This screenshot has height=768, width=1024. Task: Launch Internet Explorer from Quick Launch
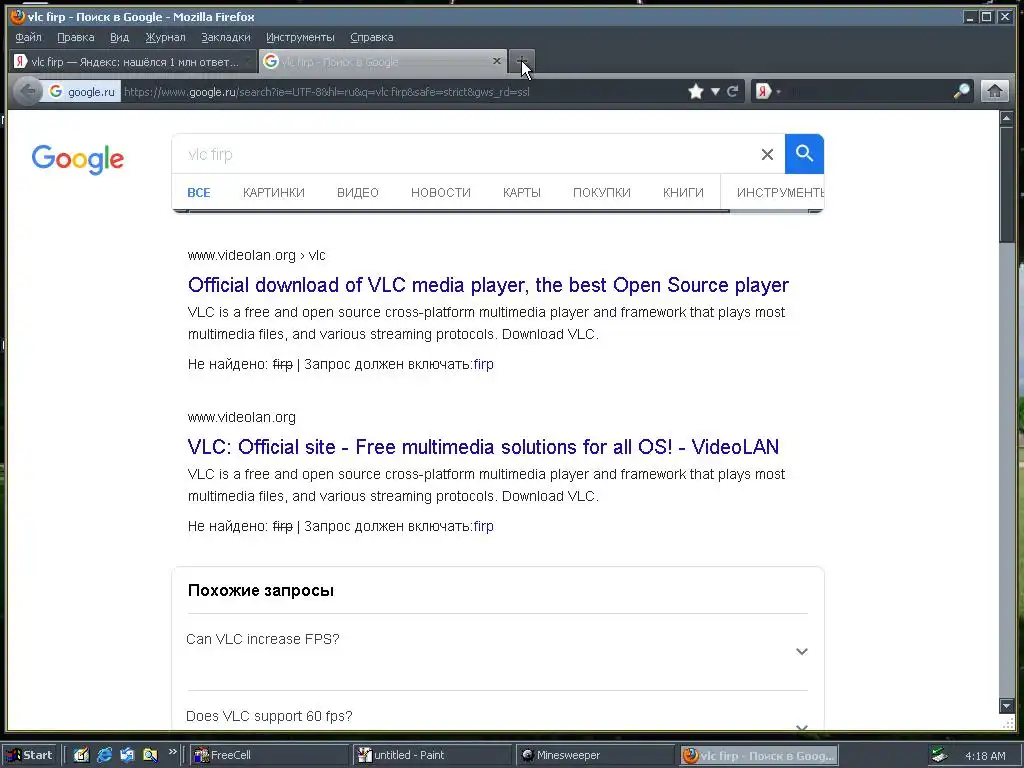(104, 755)
